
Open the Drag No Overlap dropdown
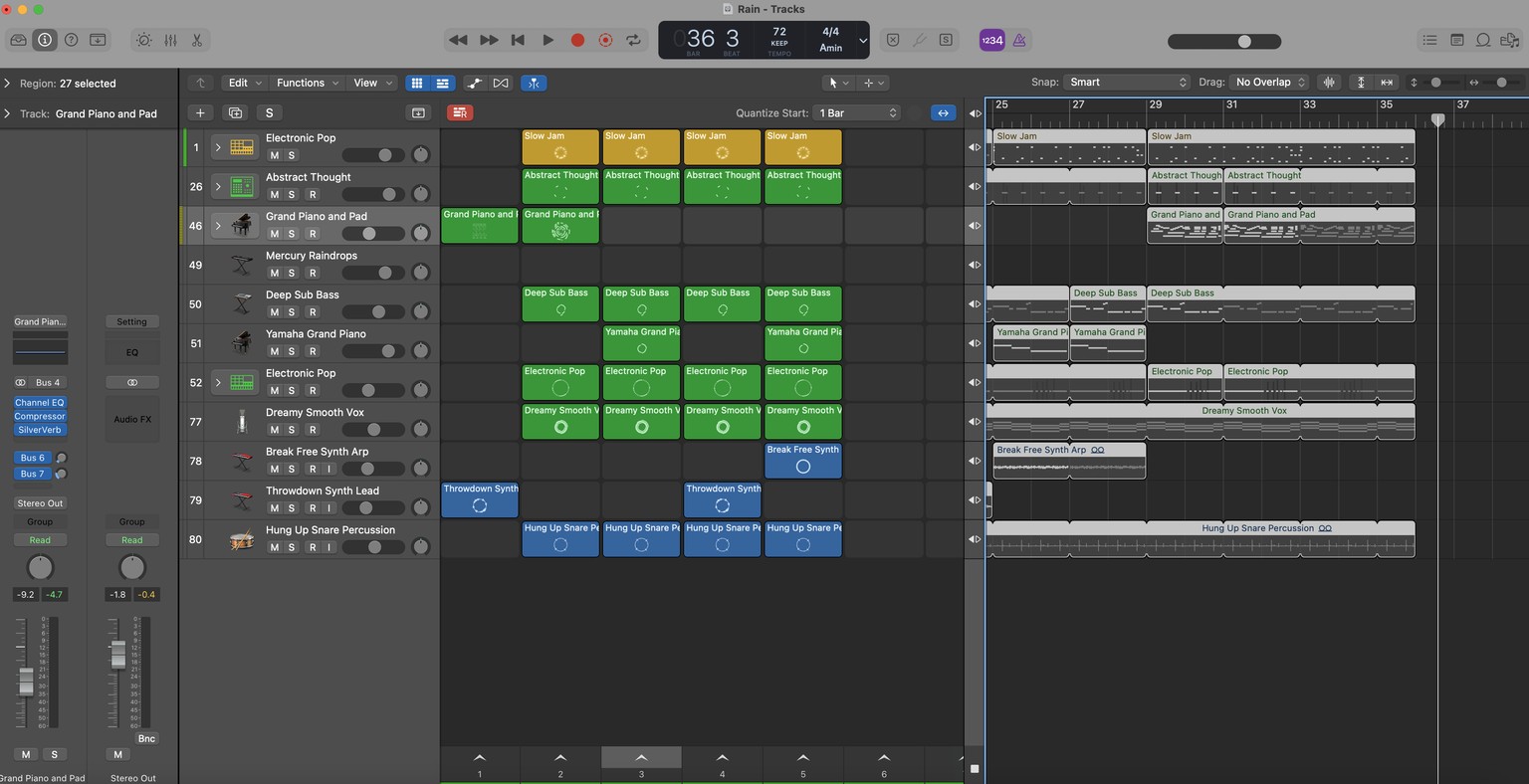coord(1268,83)
